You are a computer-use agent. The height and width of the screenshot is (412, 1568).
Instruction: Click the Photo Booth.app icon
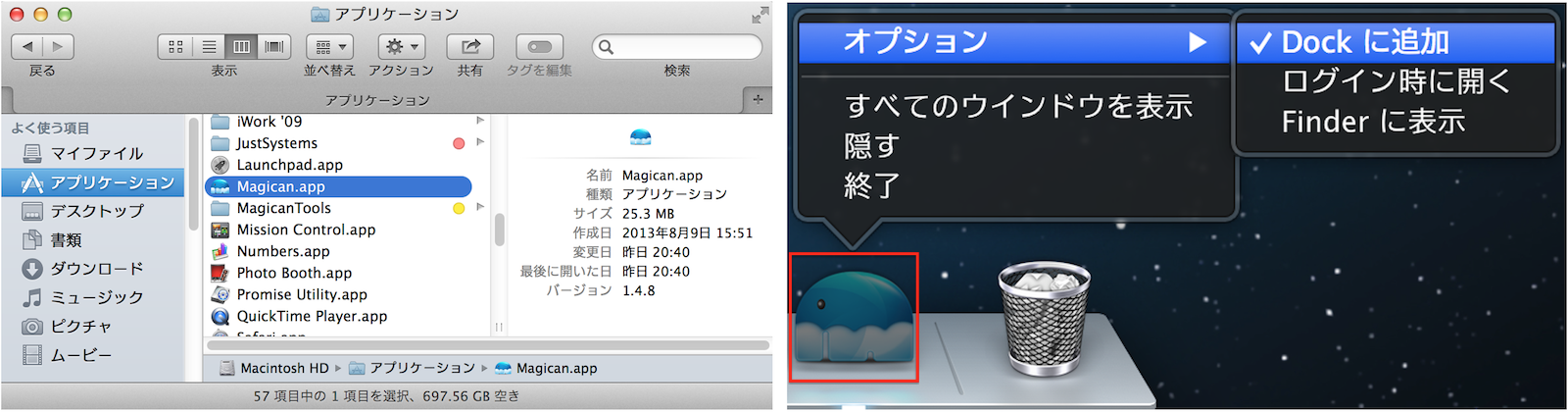[220, 273]
